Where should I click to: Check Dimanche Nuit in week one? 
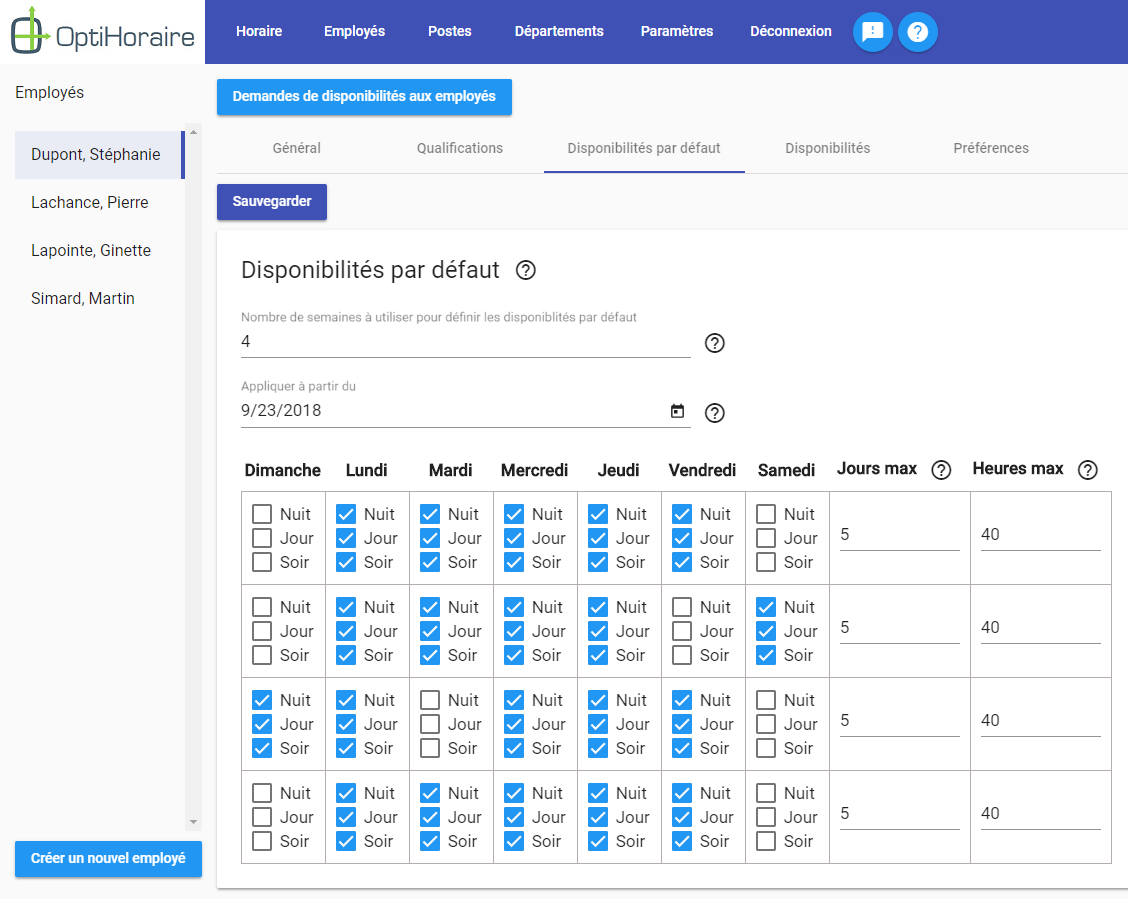[x=262, y=514]
